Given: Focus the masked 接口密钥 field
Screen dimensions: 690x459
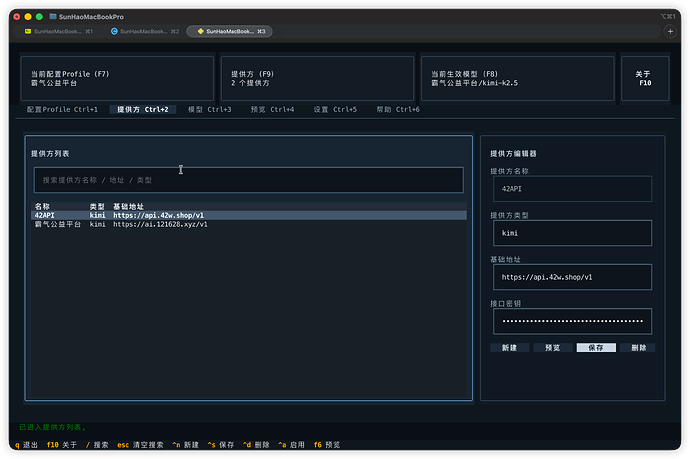Looking at the screenshot, I should 572,321.
